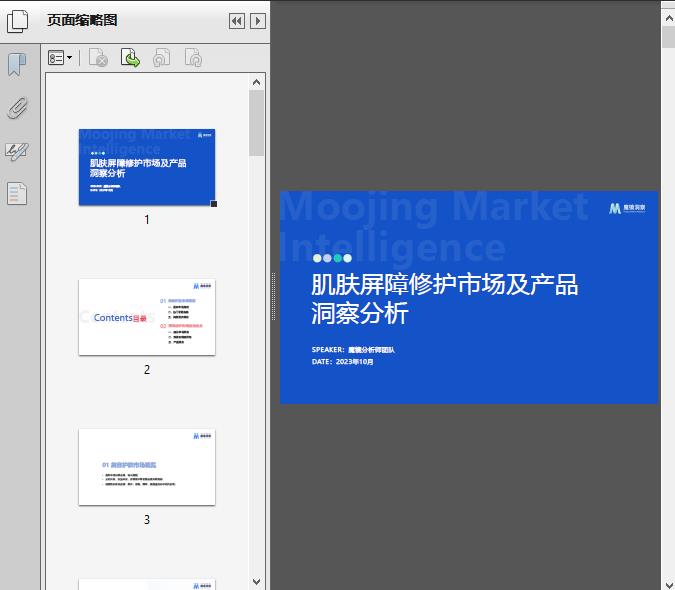Open the Attachments paperclip panel

pyautogui.click(x=17, y=108)
